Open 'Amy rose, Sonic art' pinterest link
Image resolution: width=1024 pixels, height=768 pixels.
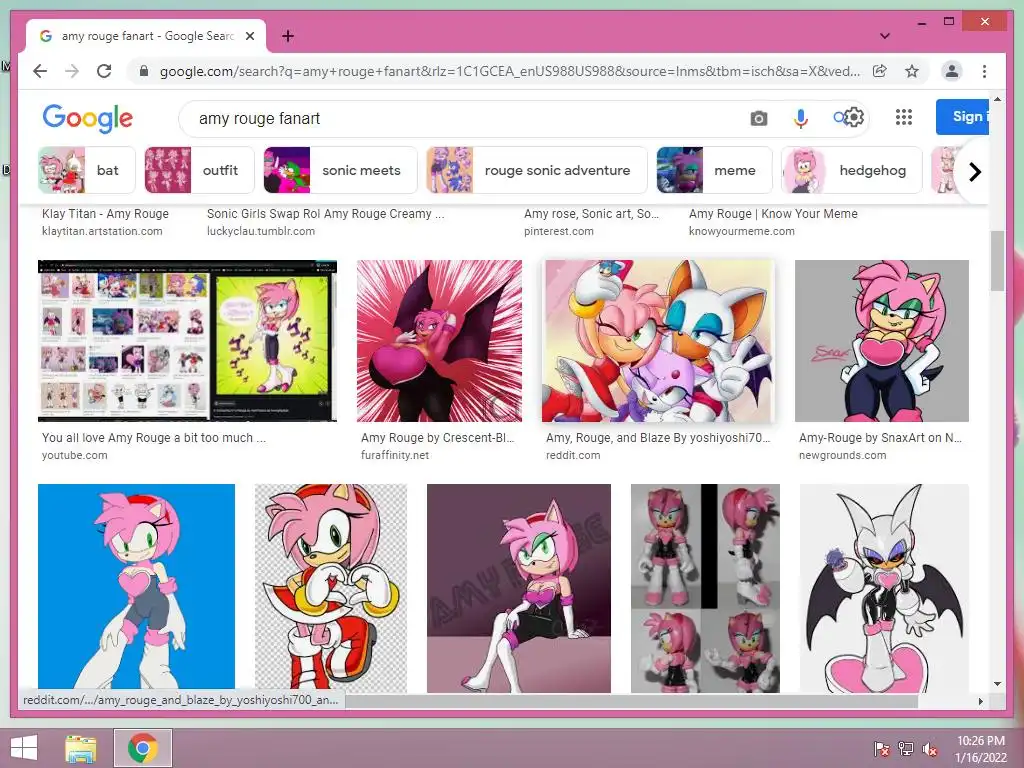(591, 214)
